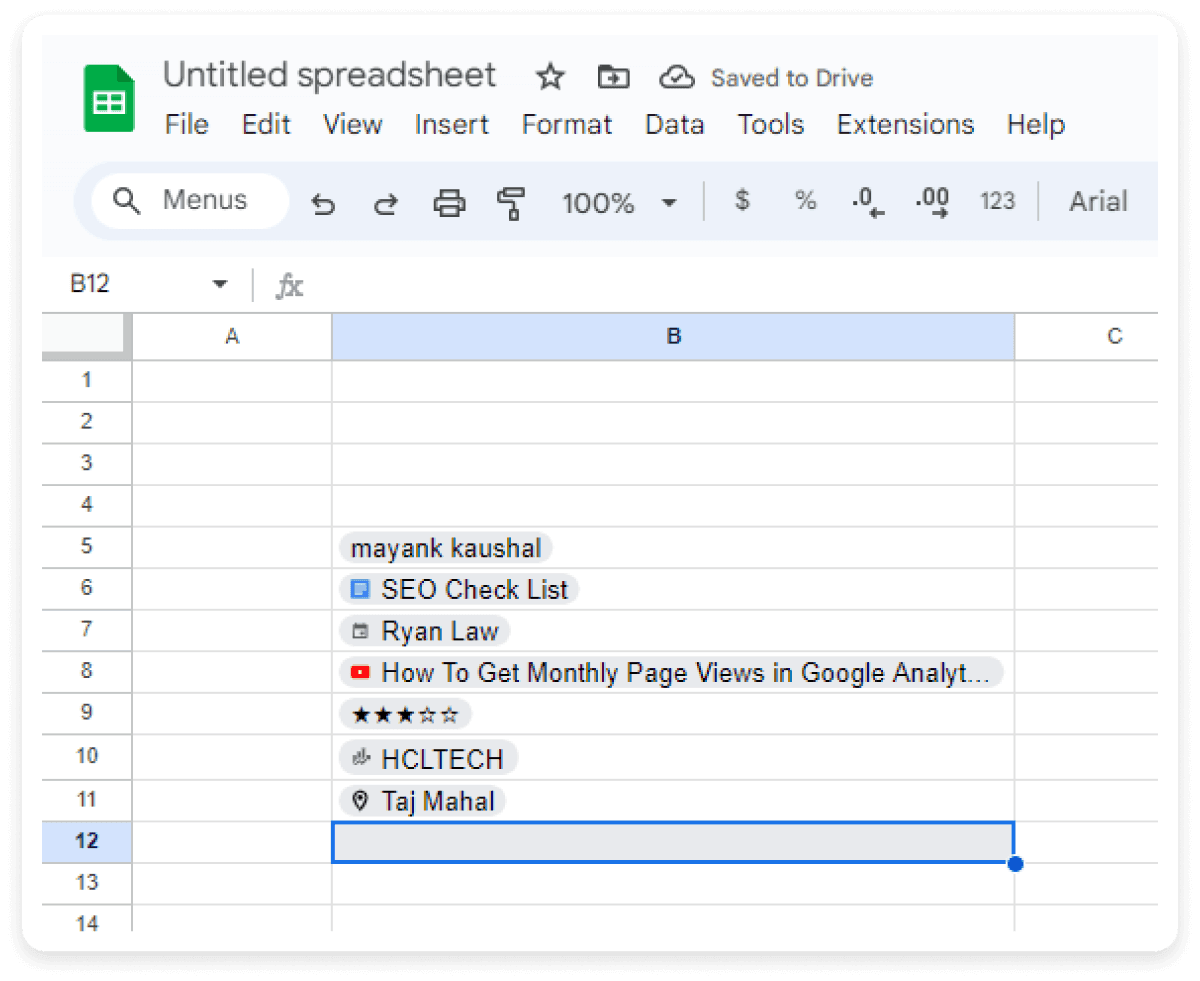Open the Print icon
The width and height of the screenshot is (1200, 981).
(x=448, y=202)
